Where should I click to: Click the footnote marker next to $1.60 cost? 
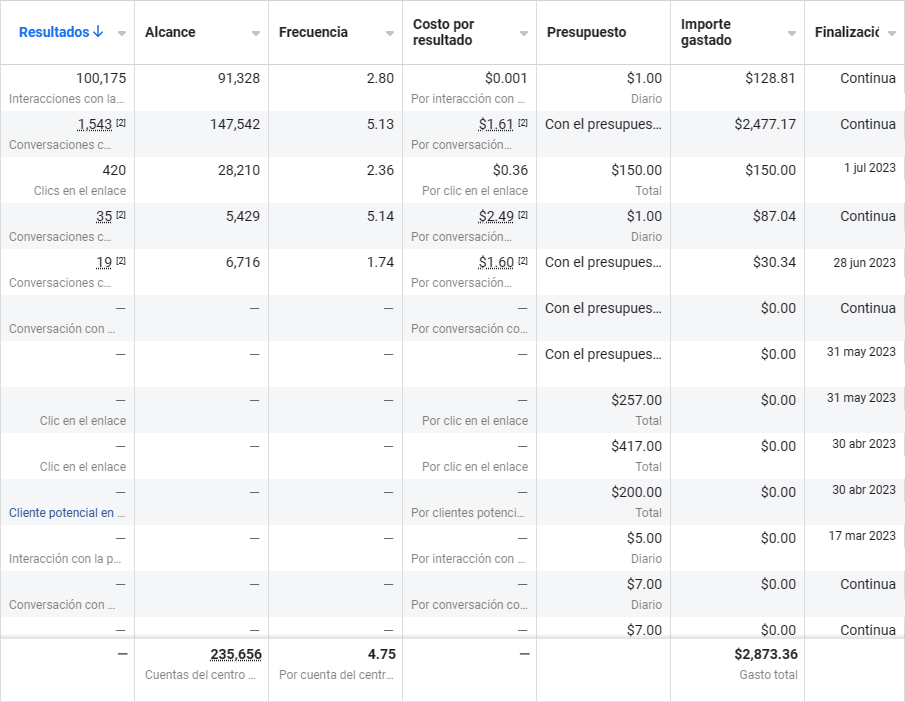(x=523, y=262)
